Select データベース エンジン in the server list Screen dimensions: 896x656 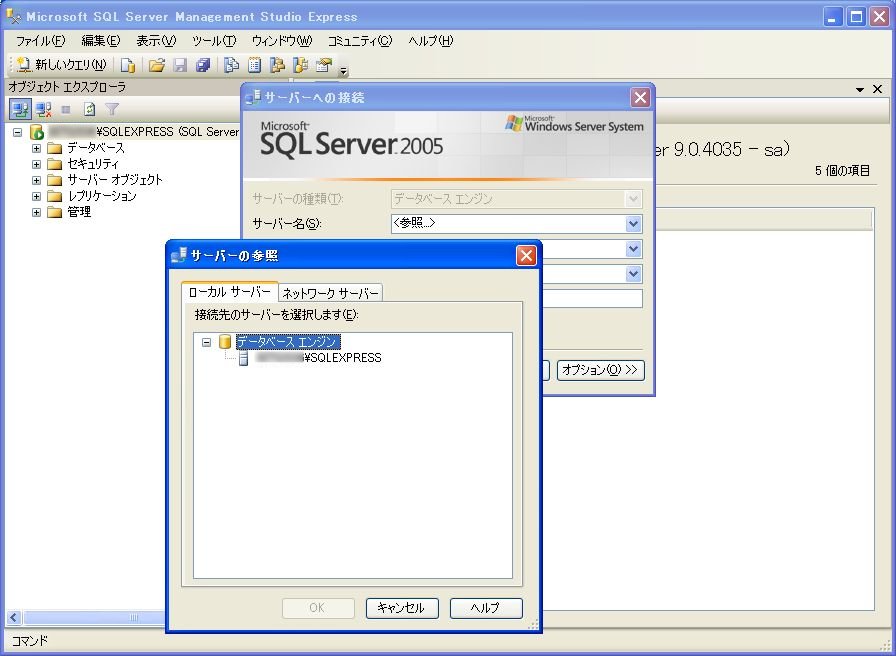tap(288, 342)
